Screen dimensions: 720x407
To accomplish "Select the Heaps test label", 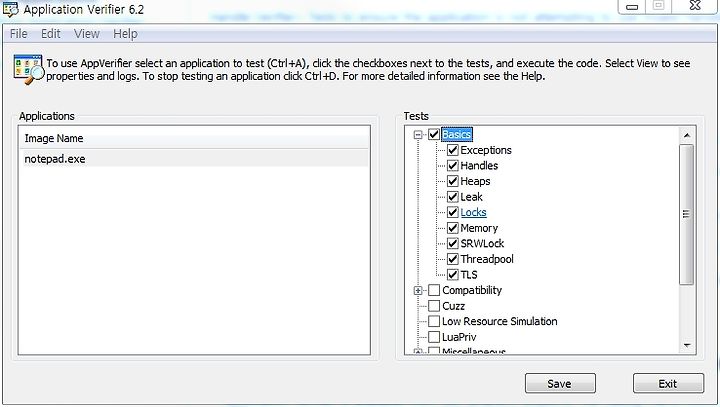I will tap(475, 181).
